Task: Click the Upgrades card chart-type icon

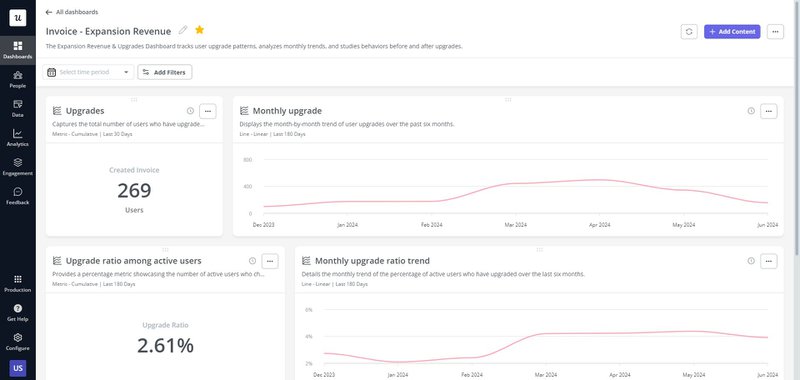Action: [x=57, y=111]
